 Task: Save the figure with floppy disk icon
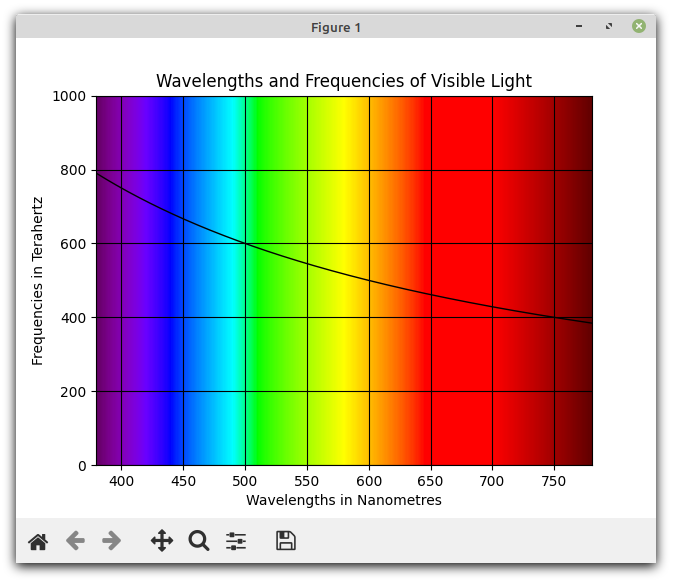pos(286,541)
